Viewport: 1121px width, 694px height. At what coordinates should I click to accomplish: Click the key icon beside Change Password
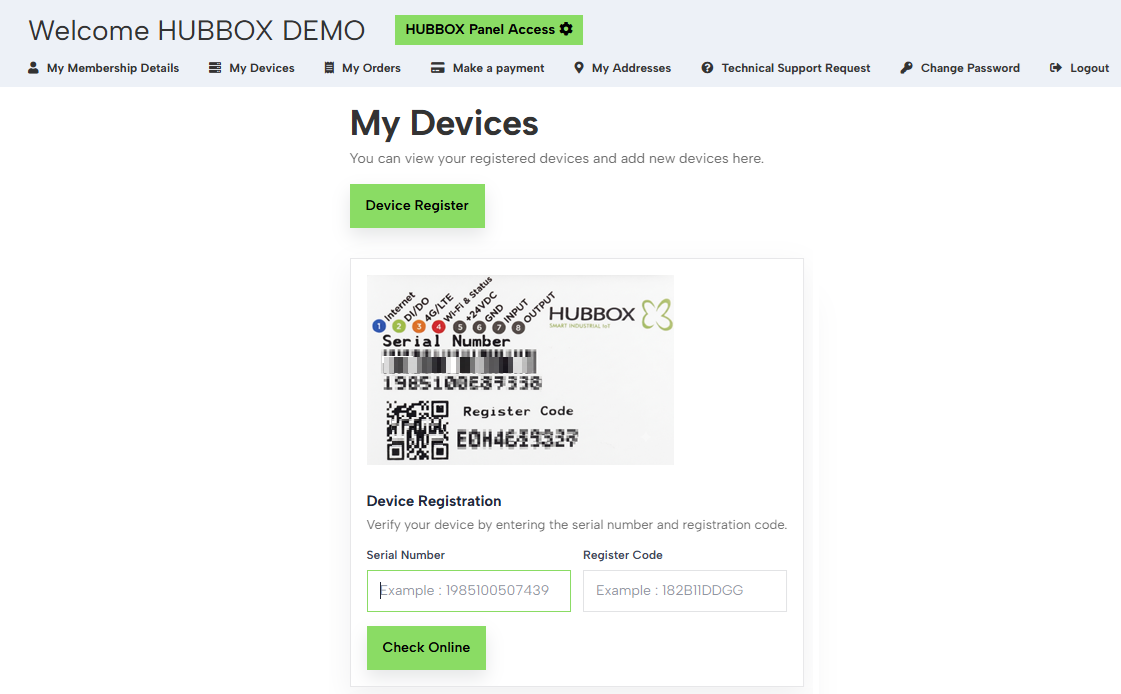tap(907, 68)
